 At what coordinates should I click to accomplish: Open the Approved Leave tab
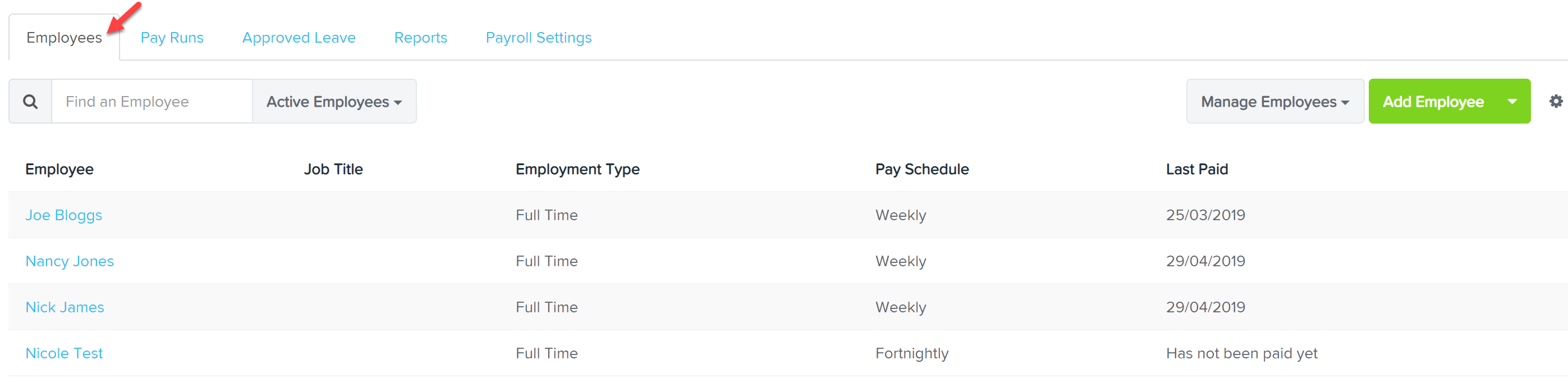[299, 38]
